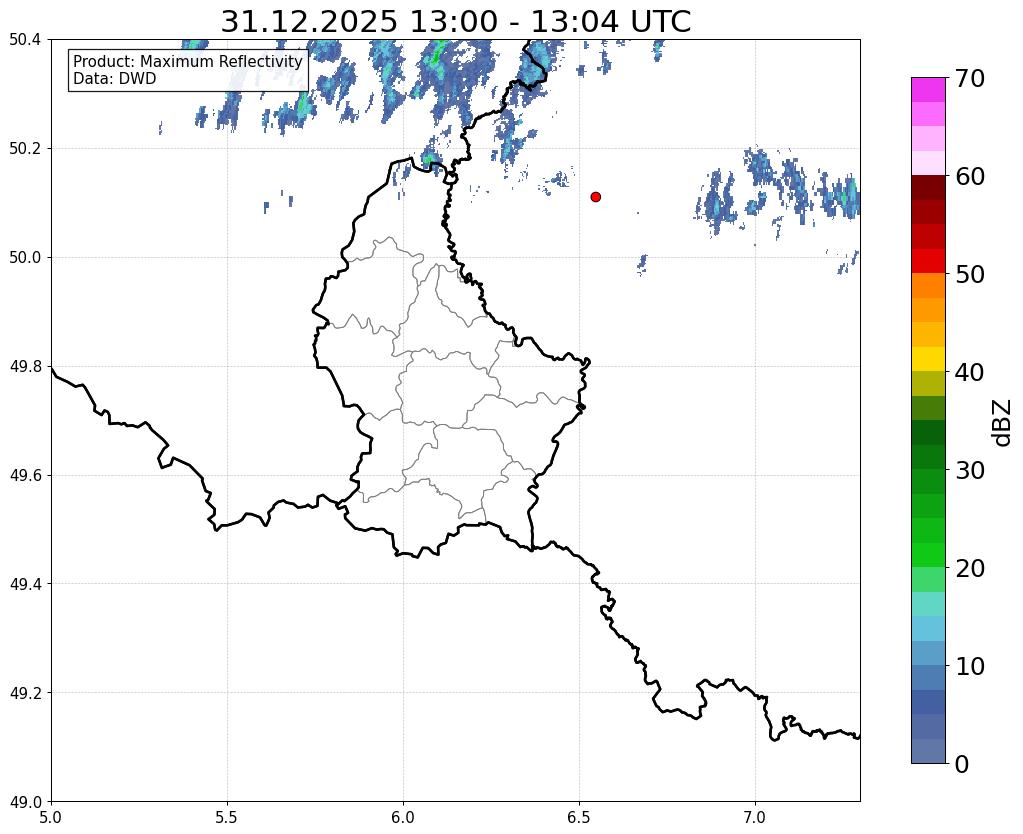Pick the dark red colorbar swatch below 60
This screenshot has width=1023, height=834.
[928, 187]
